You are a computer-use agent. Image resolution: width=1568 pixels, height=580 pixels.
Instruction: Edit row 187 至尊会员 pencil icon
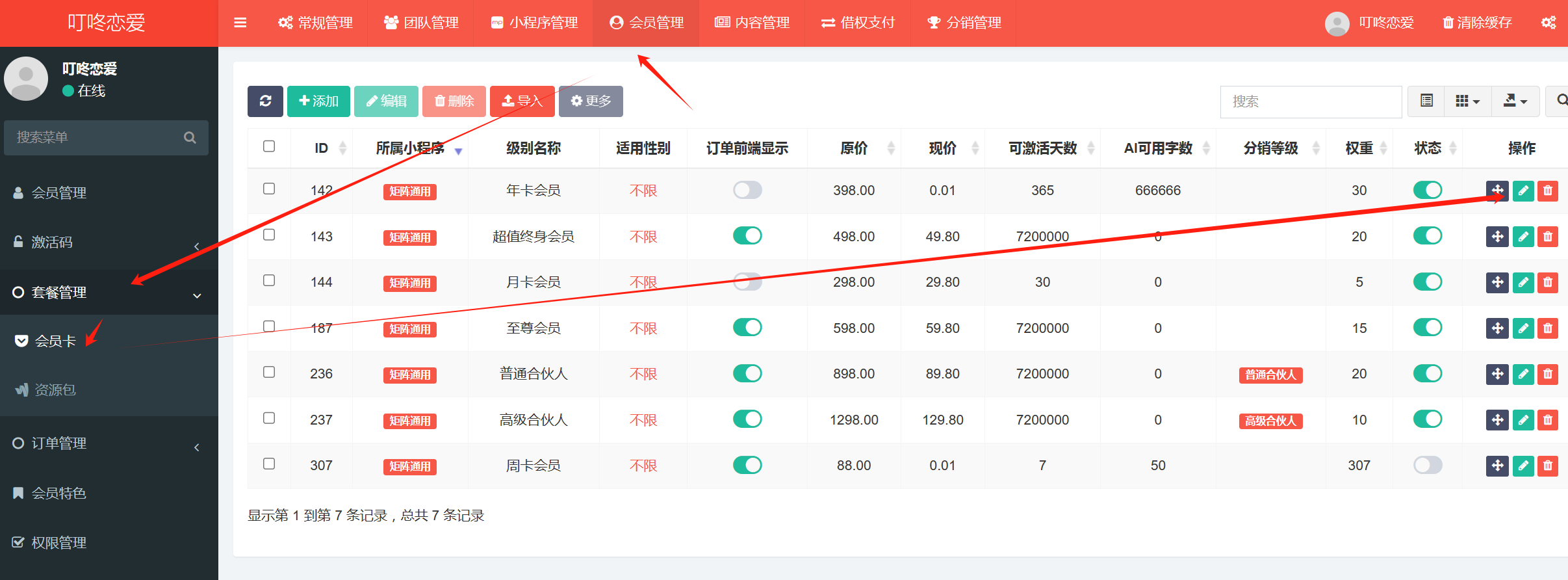(1523, 328)
